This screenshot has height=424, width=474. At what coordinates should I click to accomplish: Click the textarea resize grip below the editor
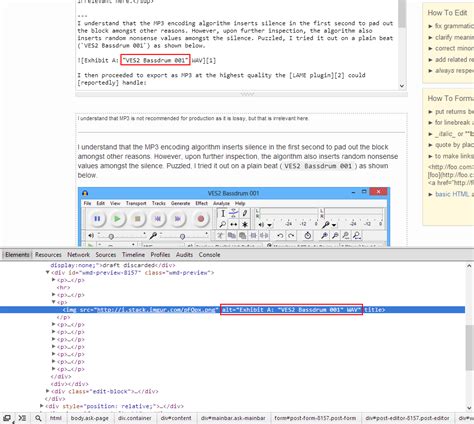pyautogui.click(x=247, y=94)
